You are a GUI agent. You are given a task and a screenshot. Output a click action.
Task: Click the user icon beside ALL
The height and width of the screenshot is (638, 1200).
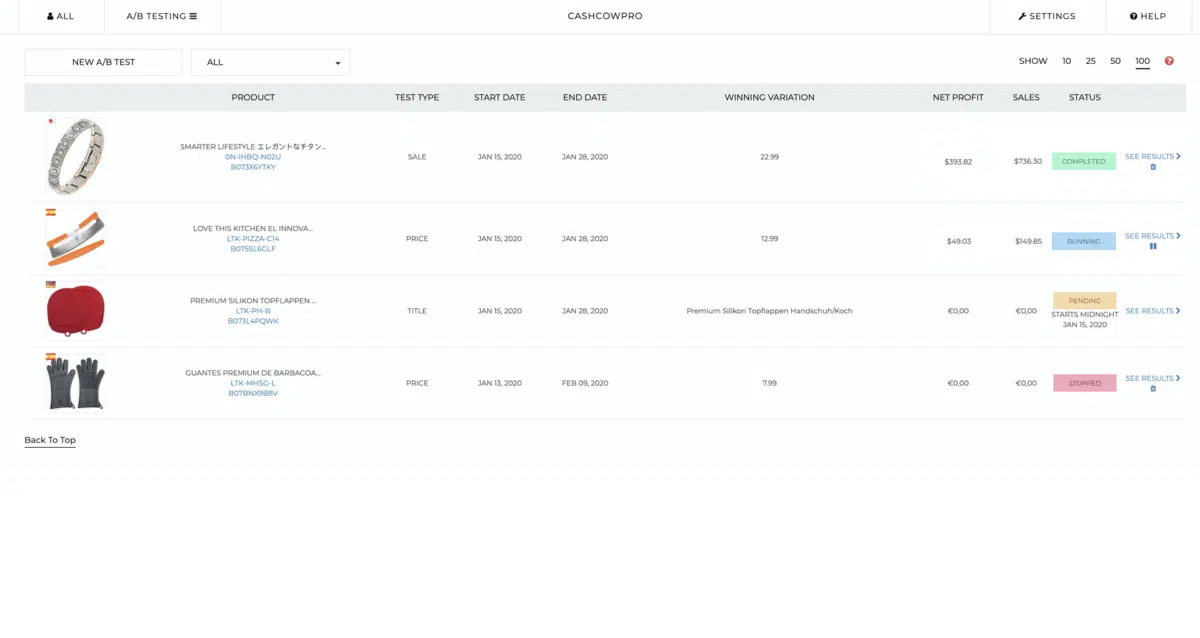(x=50, y=17)
